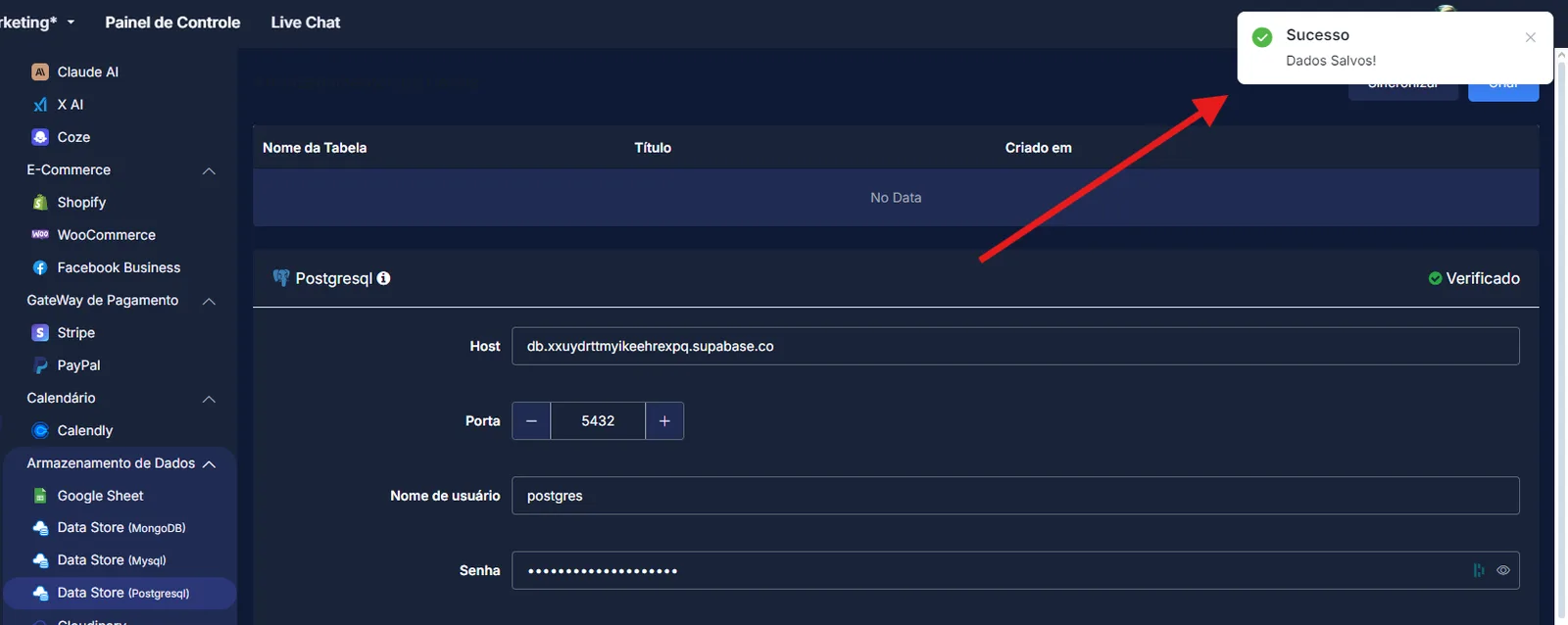The height and width of the screenshot is (625, 1568).
Task: Collapse the GateWay de Pagamento section
Action: 209,301
